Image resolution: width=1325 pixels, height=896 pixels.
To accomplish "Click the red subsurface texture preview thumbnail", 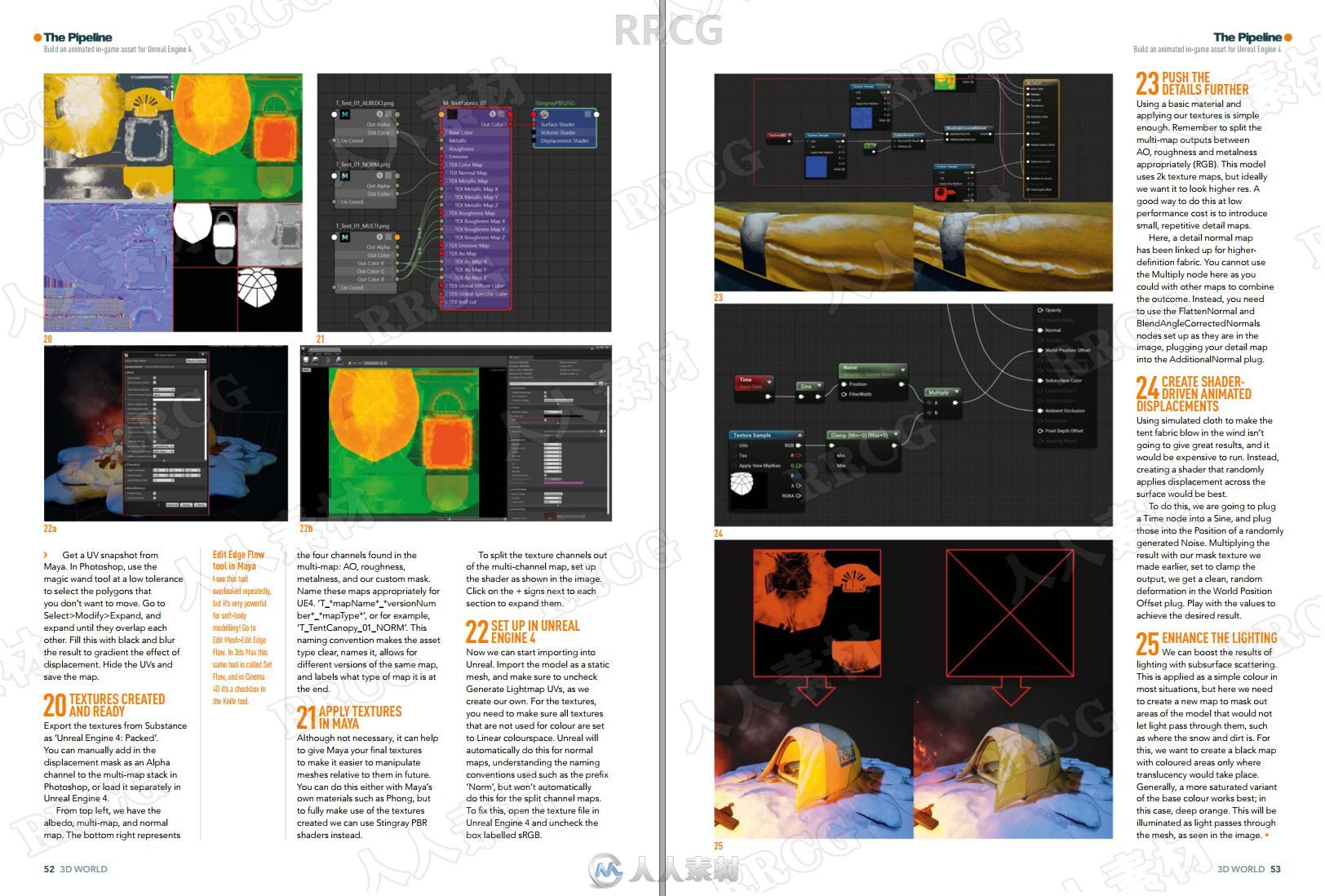I will [x=945, y=194].
